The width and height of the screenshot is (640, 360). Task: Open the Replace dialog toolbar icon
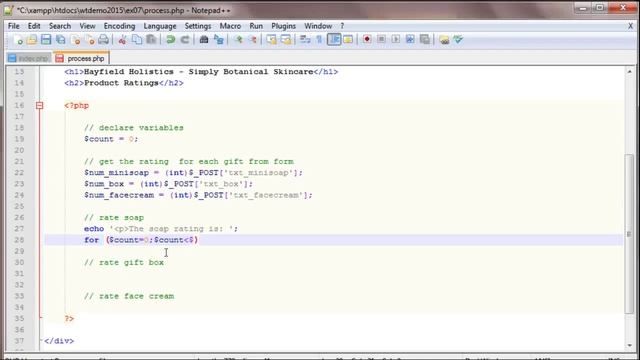click(219, 40)
